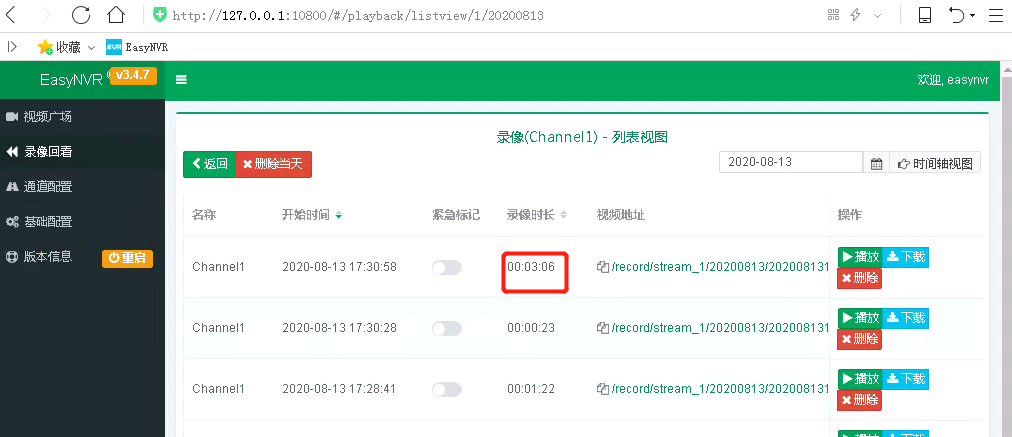Open the EasyNVR bookmark
Screen dimensions: 1012x437
tap(137, 47)
